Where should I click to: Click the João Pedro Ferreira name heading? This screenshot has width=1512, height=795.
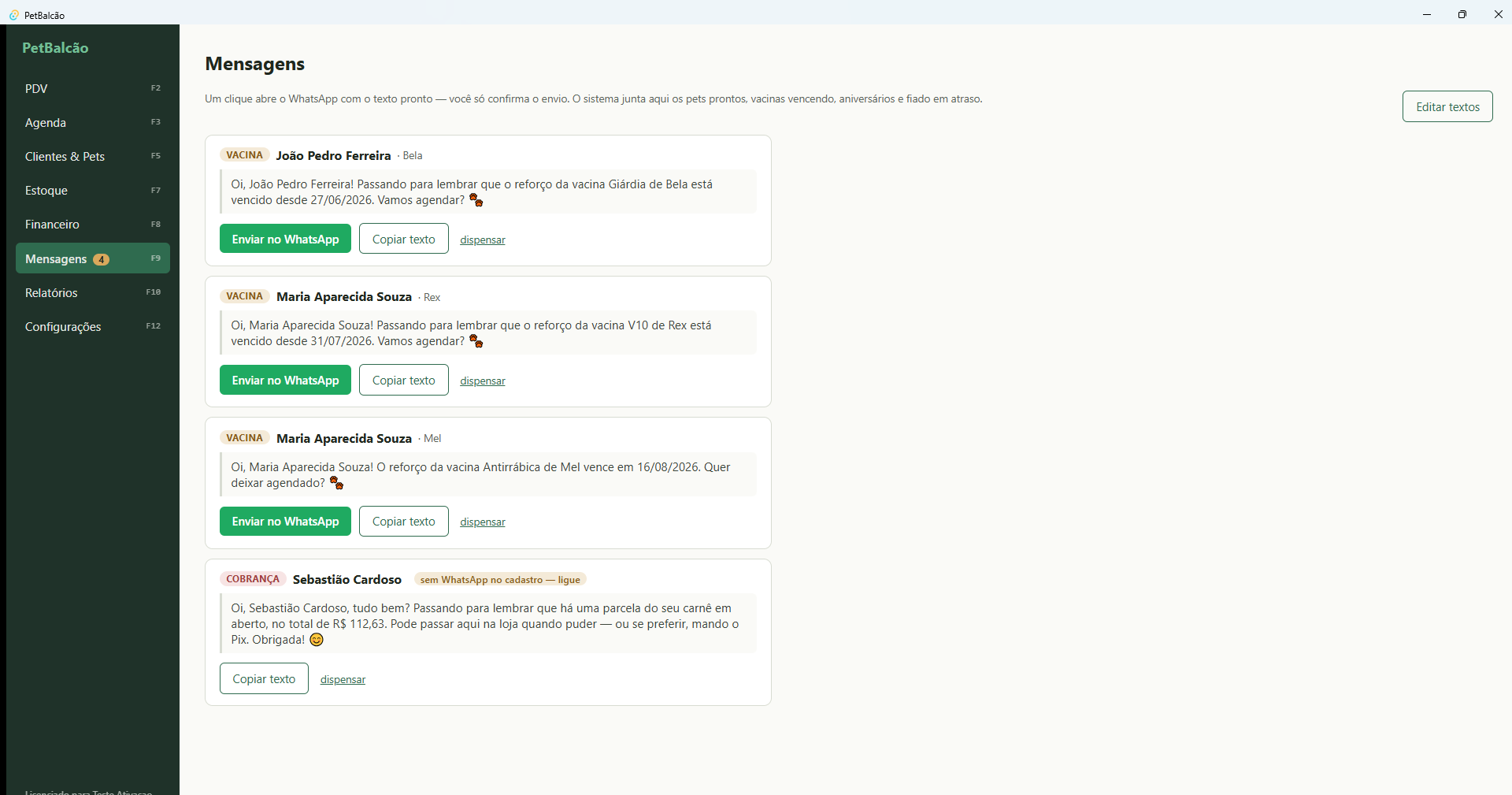333,155
